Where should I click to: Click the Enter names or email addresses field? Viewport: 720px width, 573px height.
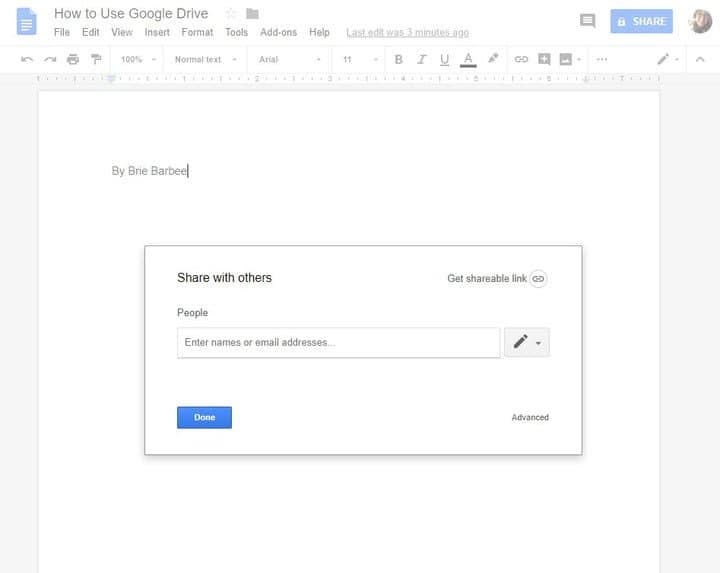338,343
